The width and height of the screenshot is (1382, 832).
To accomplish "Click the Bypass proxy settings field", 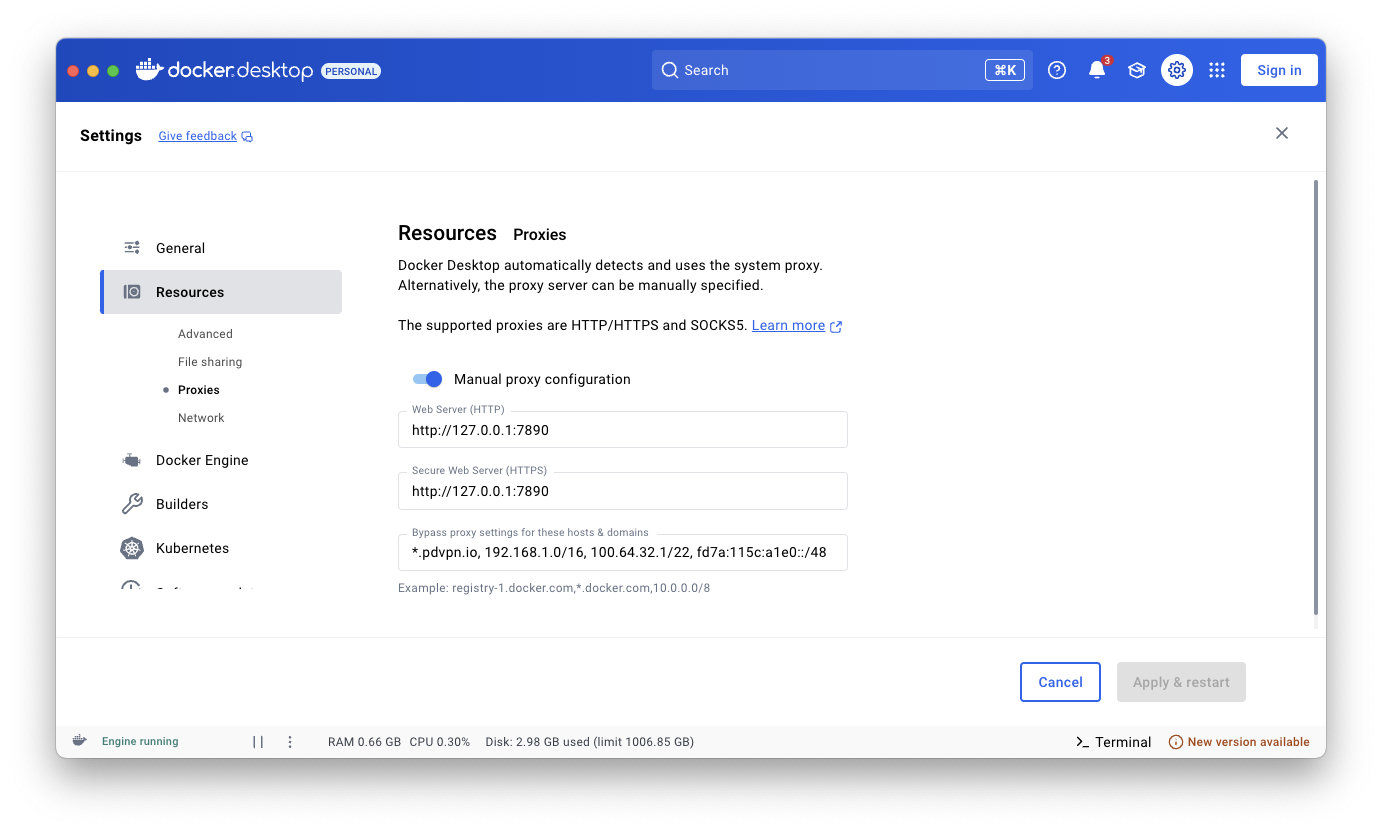I will point(622,552).
